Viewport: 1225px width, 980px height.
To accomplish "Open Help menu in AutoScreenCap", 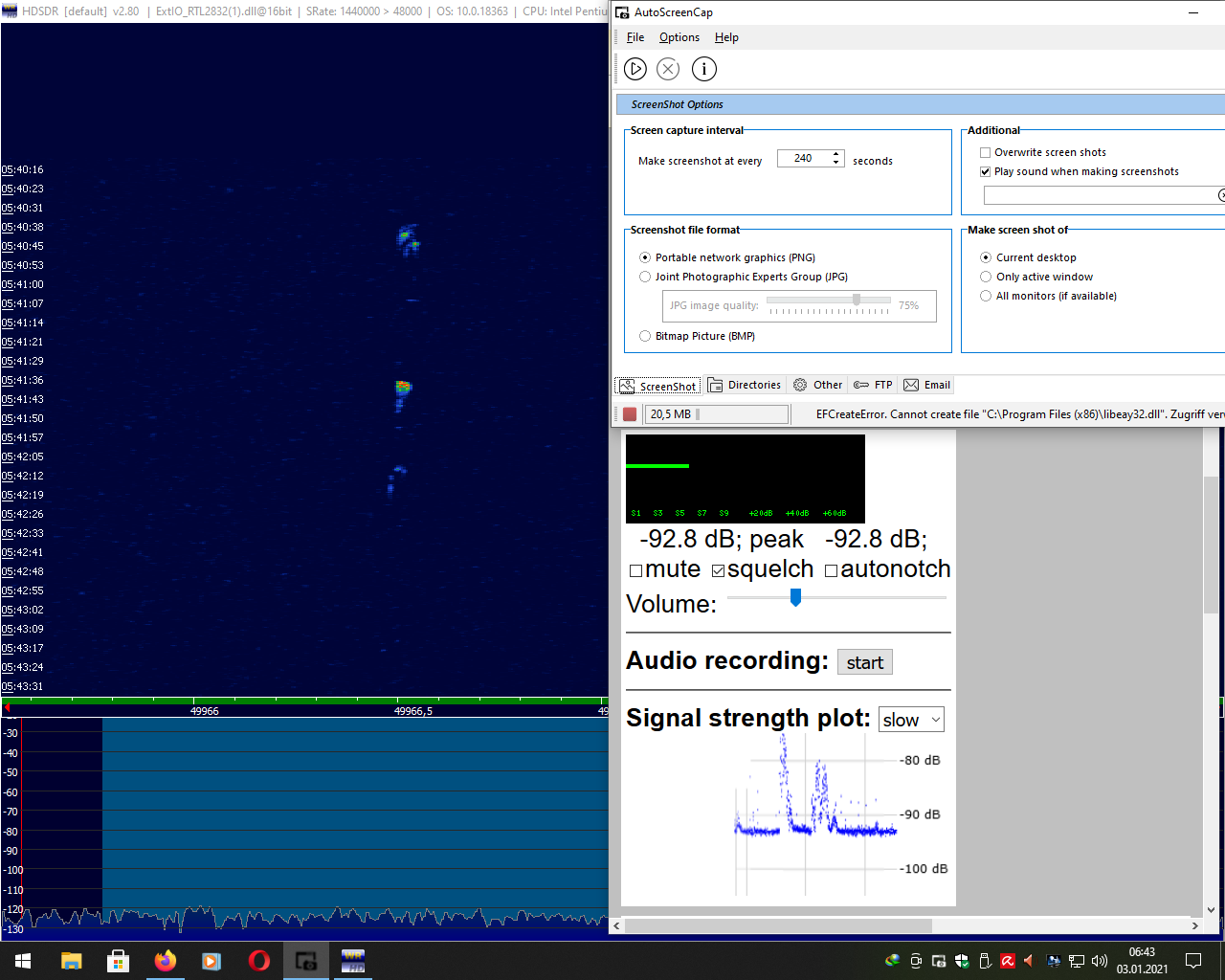I will click(726, 37).
